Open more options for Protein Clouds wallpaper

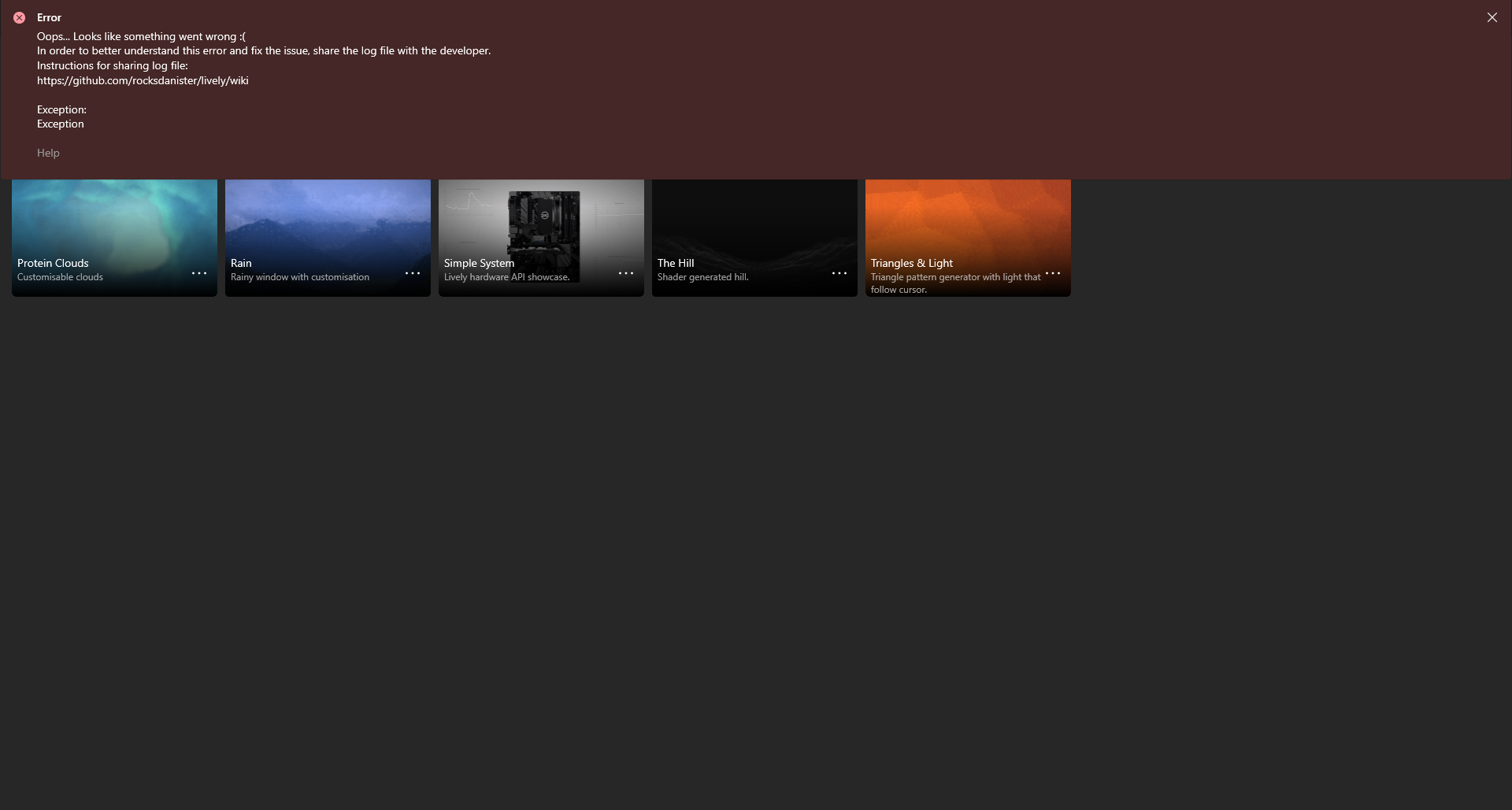click(x=198, y=273)
